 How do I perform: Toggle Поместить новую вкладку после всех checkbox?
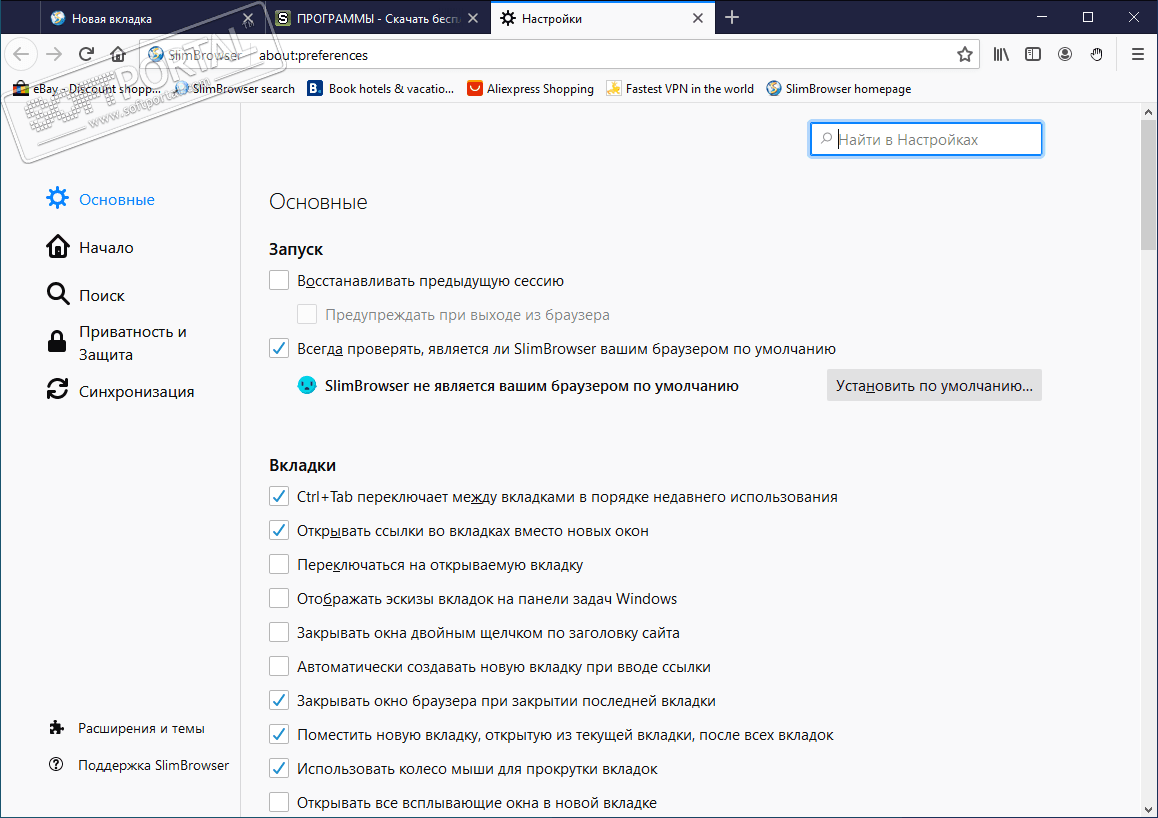pos(278,735)
